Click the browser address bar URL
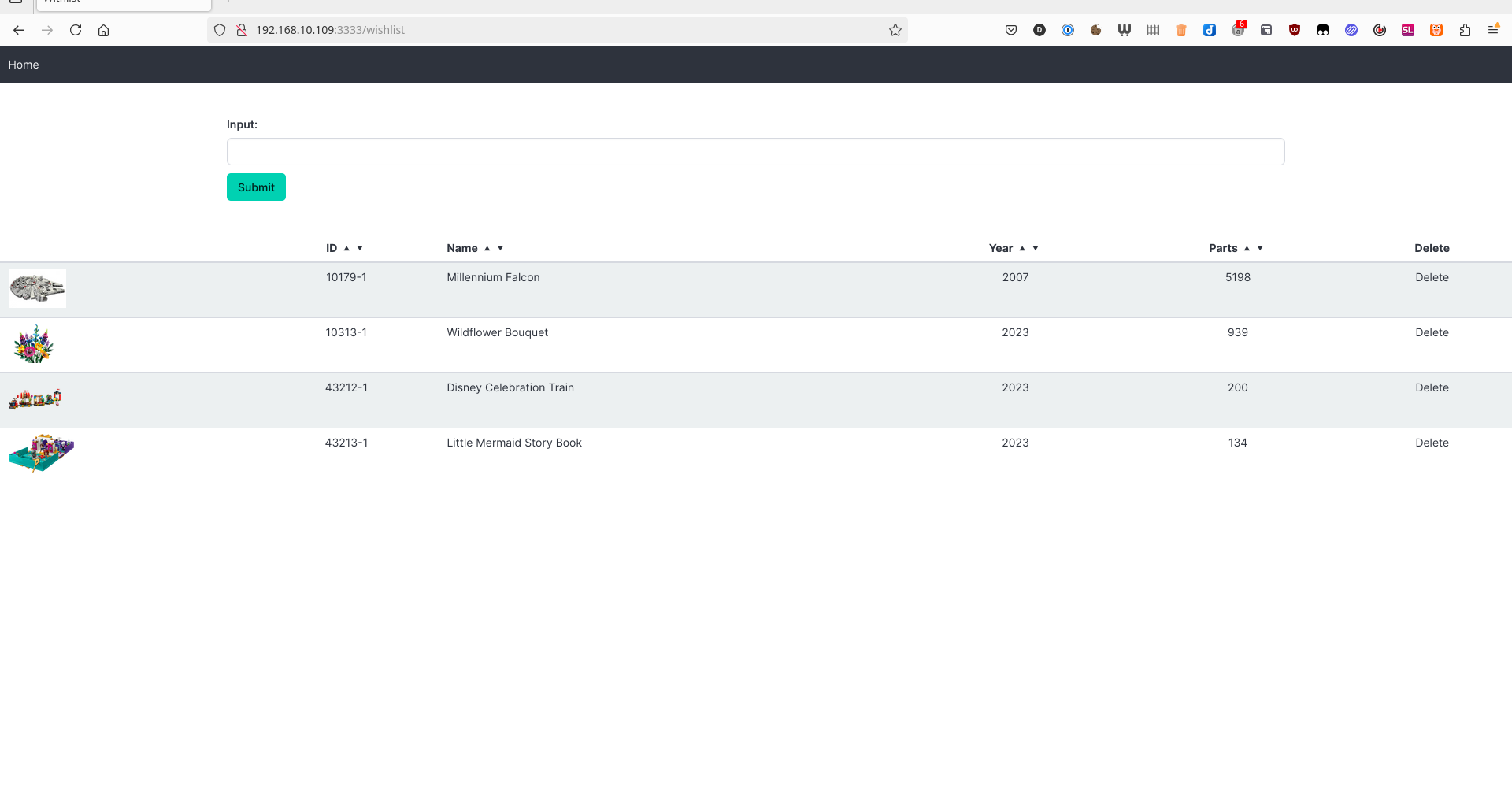The width and height of the screenshot is (1512, 808). click(551, 30)
